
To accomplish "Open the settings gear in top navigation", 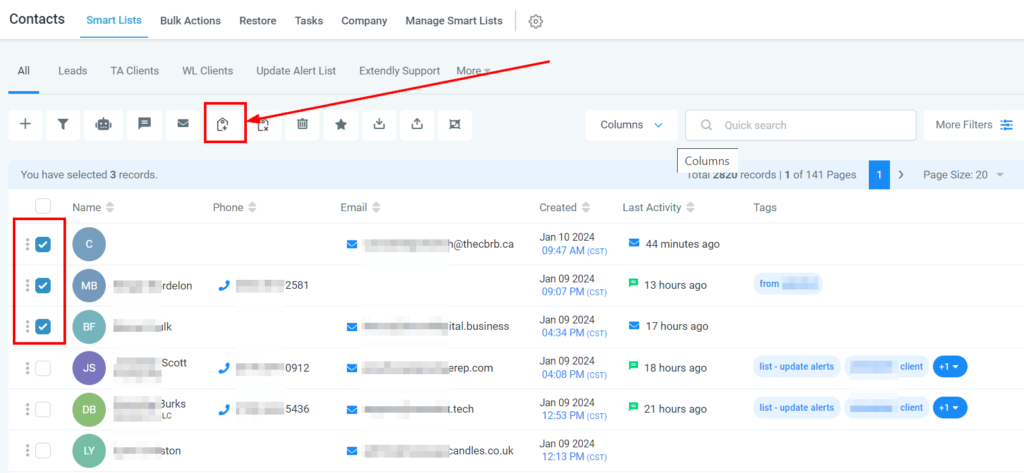I will 536,21.
